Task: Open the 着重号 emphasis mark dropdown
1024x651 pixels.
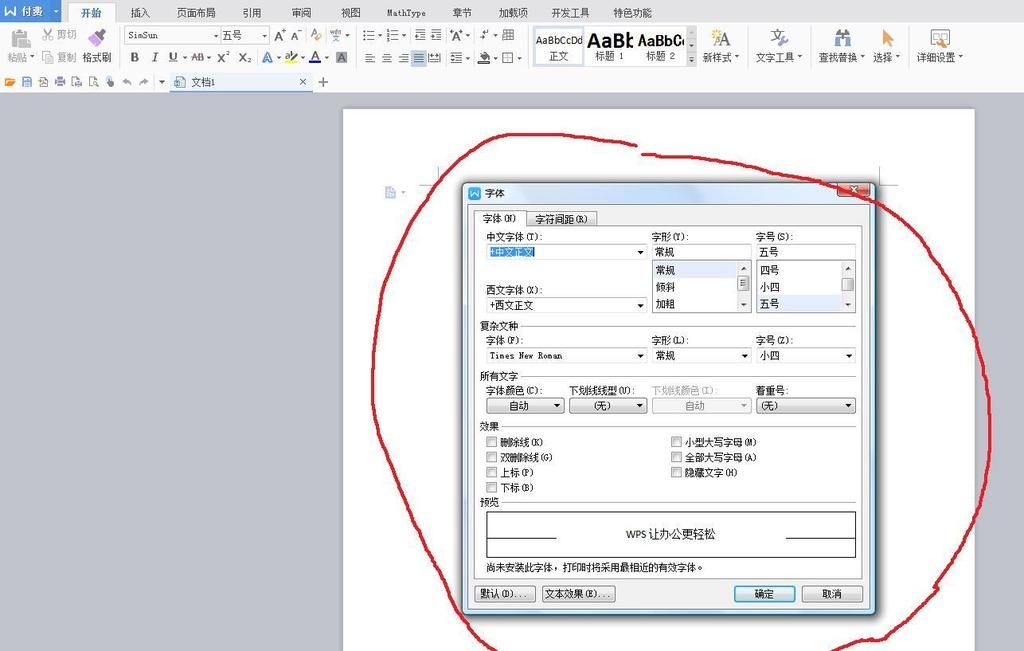Action: [x=805, y=405]
